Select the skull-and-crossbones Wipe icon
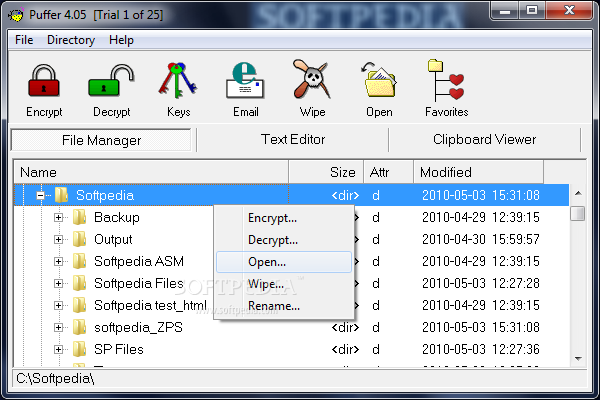600x400 pixels. pos(312,79)
